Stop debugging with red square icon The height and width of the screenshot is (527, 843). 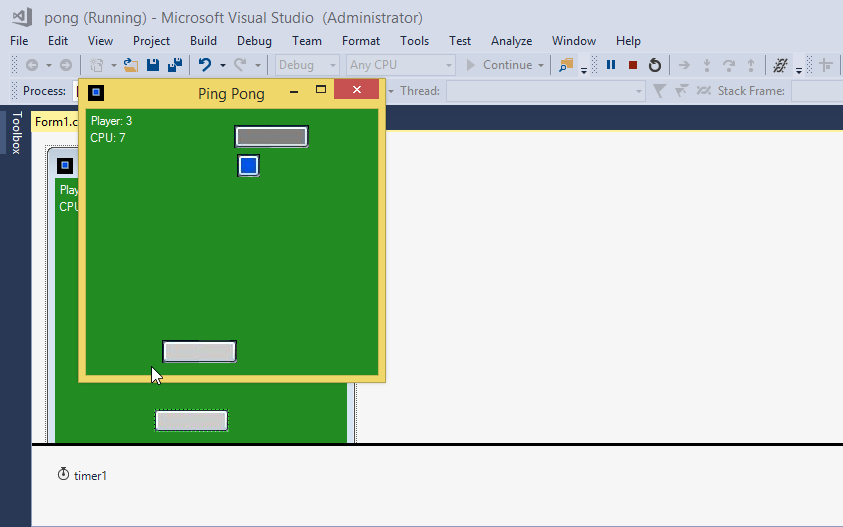[632, 65]
